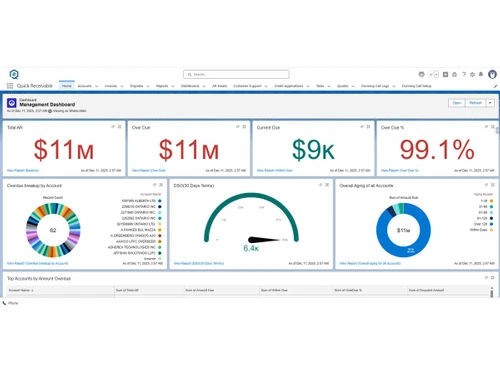Viewport: 500px width, 375px height.
Task: Expand the Total AR widget
Action: 119,127
